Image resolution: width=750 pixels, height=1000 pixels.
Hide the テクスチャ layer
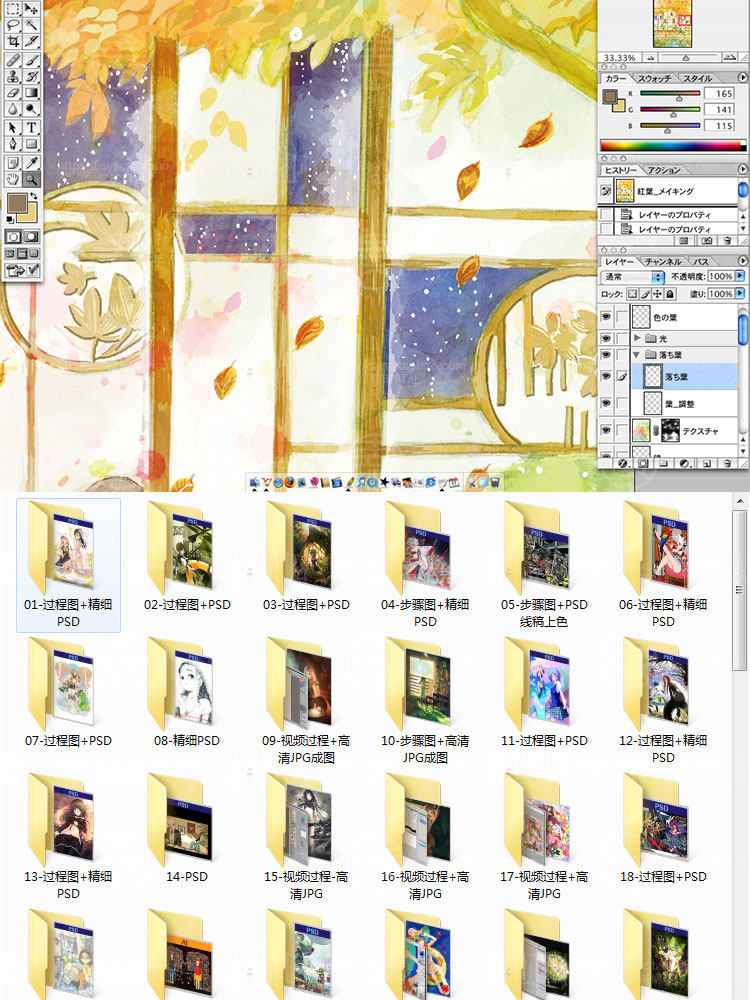pyautogui.click(x=606, y=430)
